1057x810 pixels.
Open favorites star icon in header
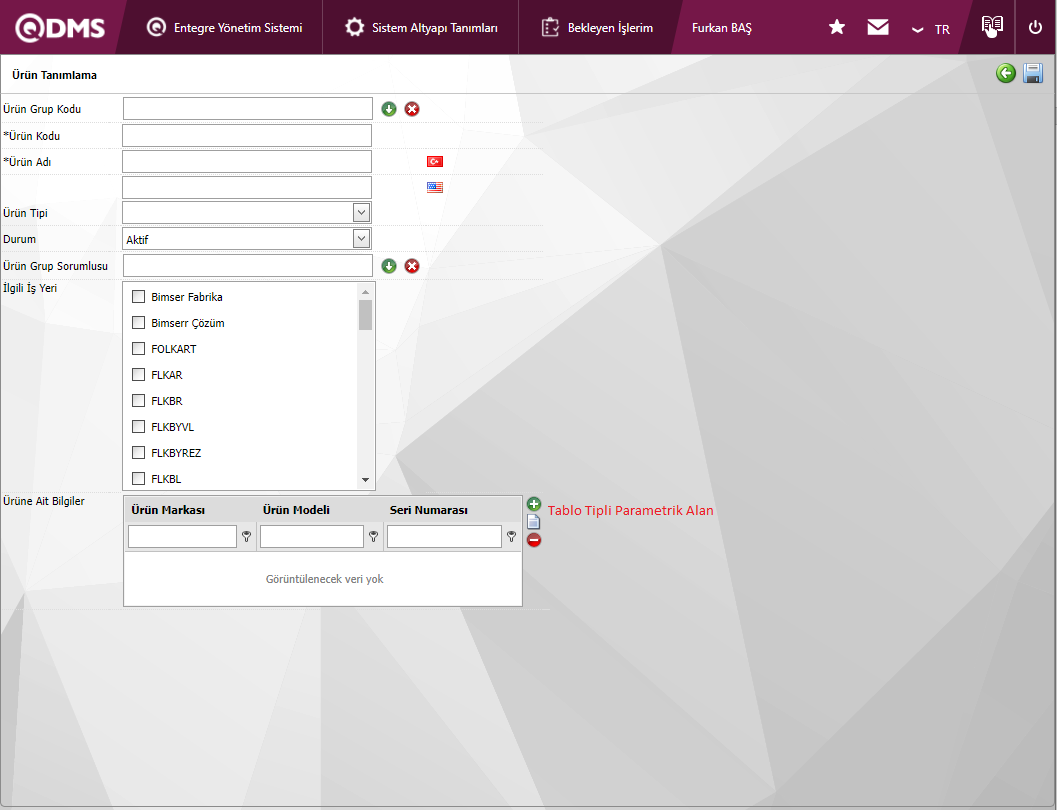point(837,28)
